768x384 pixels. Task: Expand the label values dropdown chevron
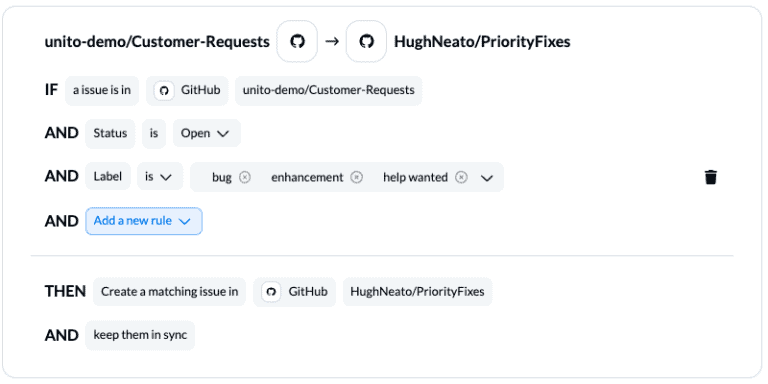pyautogui.click(x=486, y=178)
